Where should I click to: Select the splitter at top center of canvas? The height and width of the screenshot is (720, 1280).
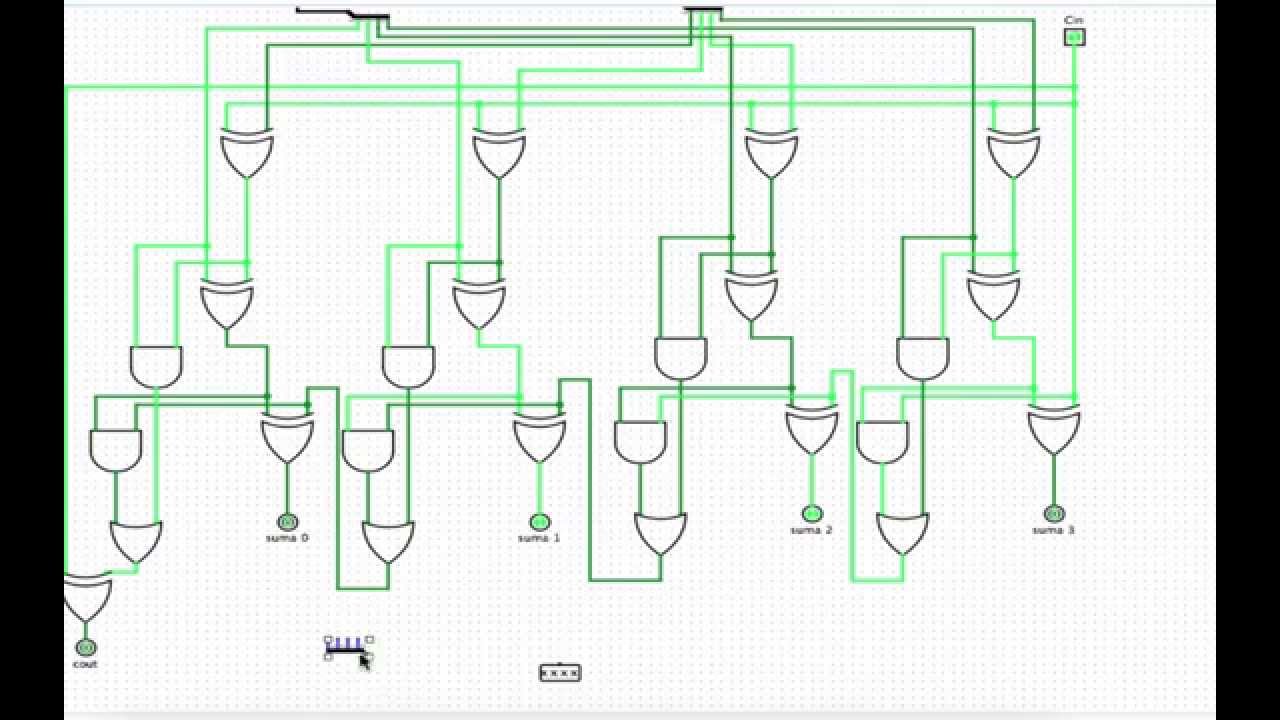[x=703, y=11]
